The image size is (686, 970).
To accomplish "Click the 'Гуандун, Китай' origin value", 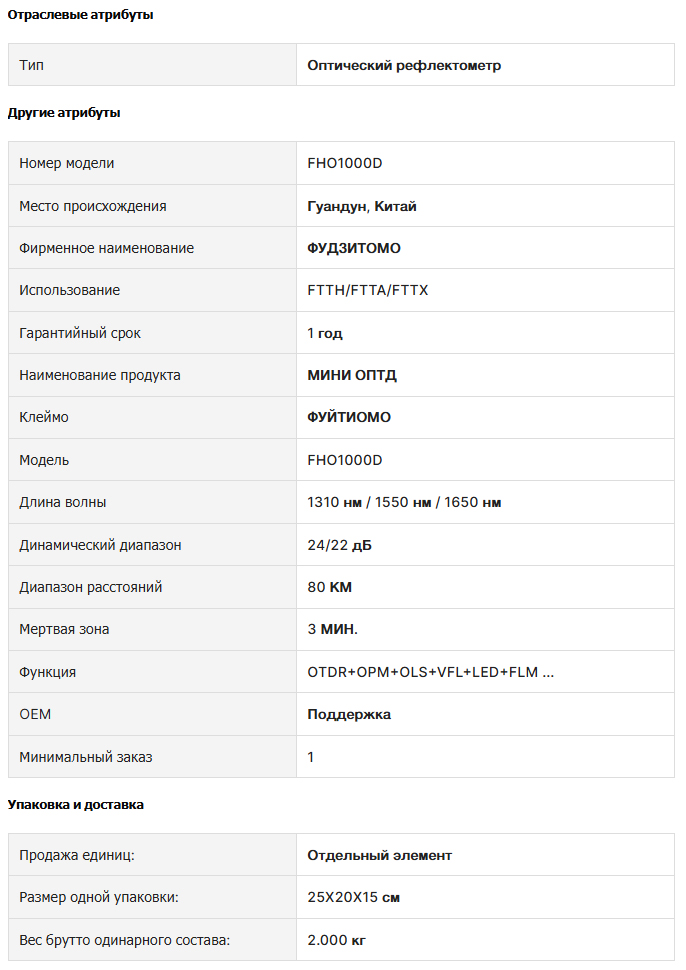I will (x=362, y=206).
